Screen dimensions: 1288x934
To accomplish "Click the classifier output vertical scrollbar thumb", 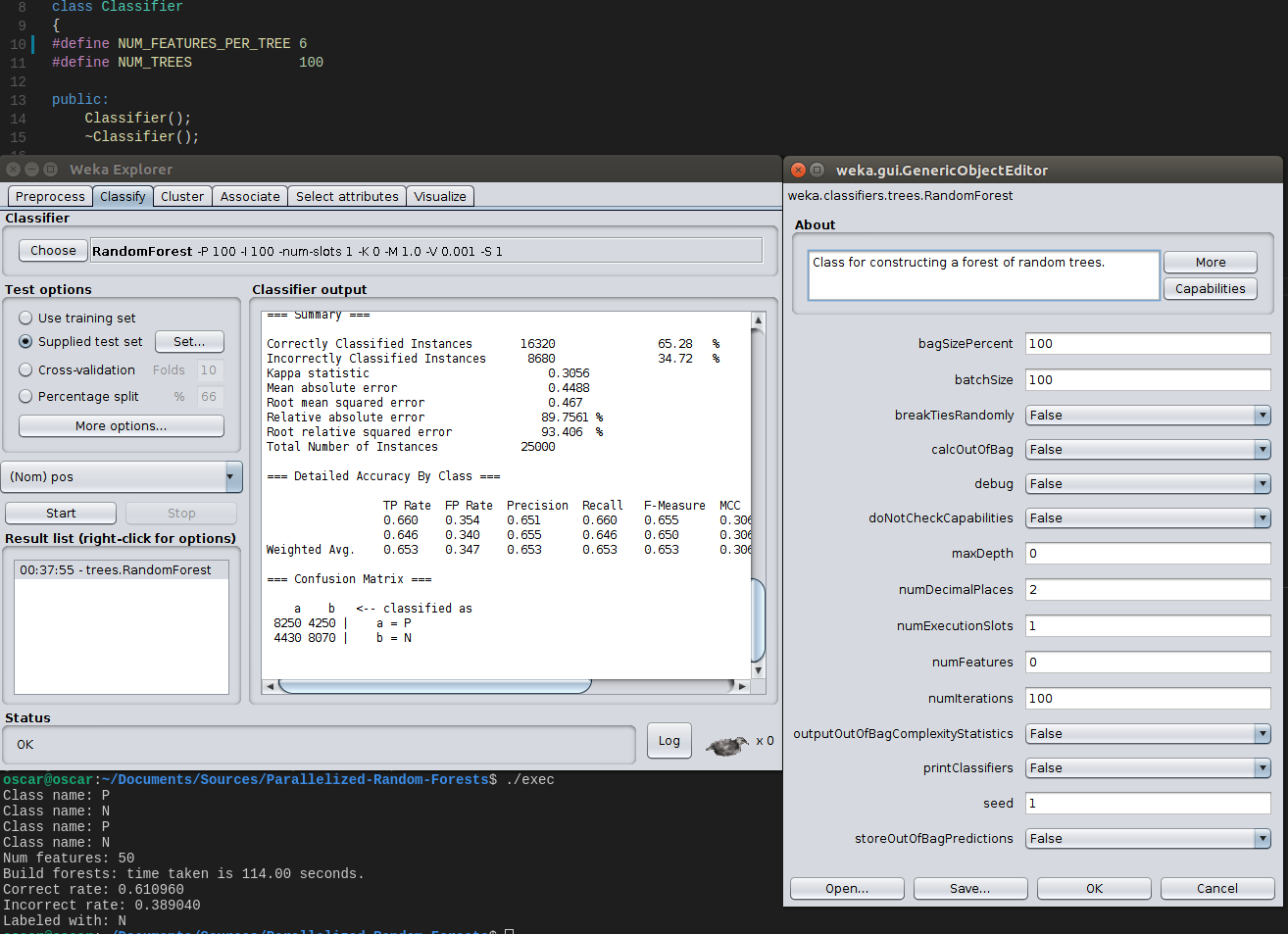I will [758, 619].
